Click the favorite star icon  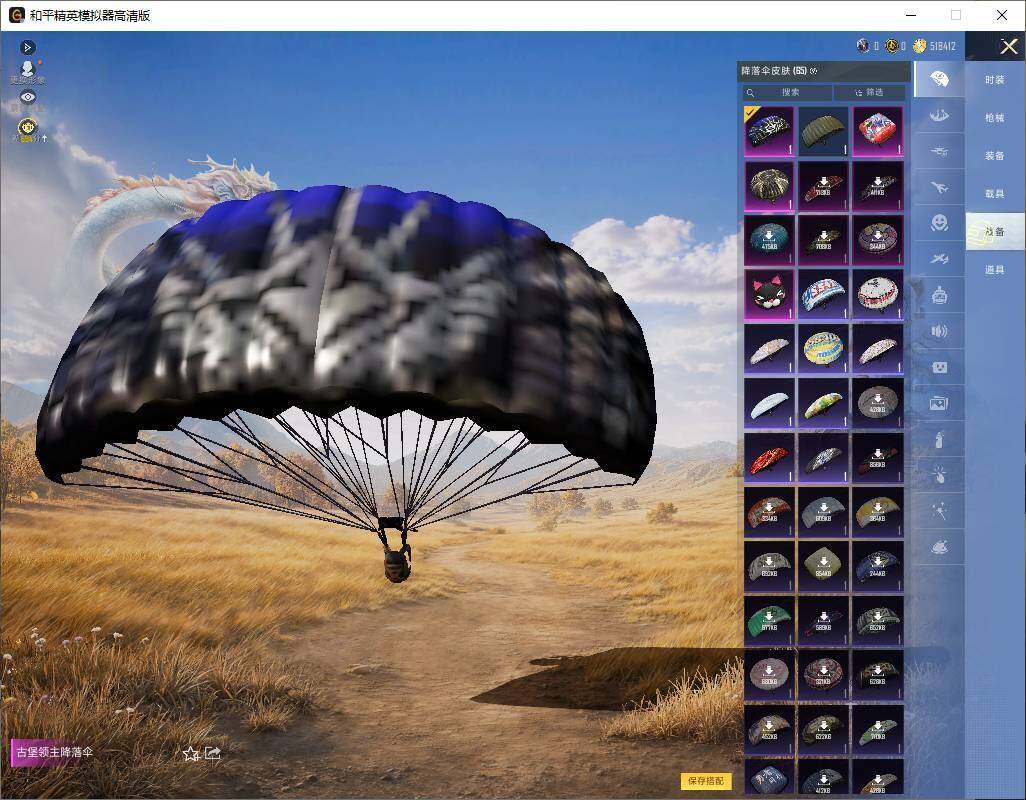click(x=191, y=754)
